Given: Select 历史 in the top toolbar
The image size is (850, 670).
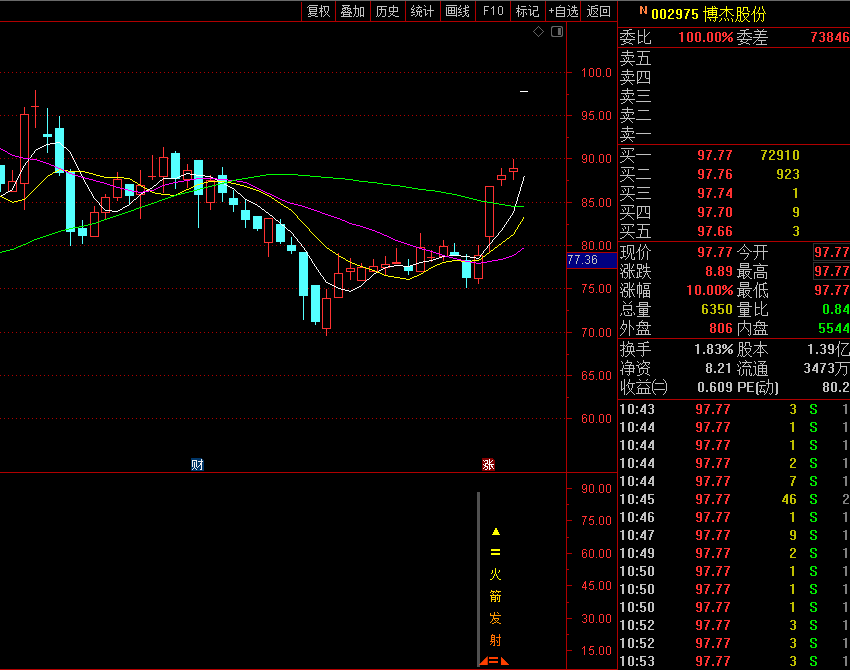Looking at the screenshot, I should point(387,11).
